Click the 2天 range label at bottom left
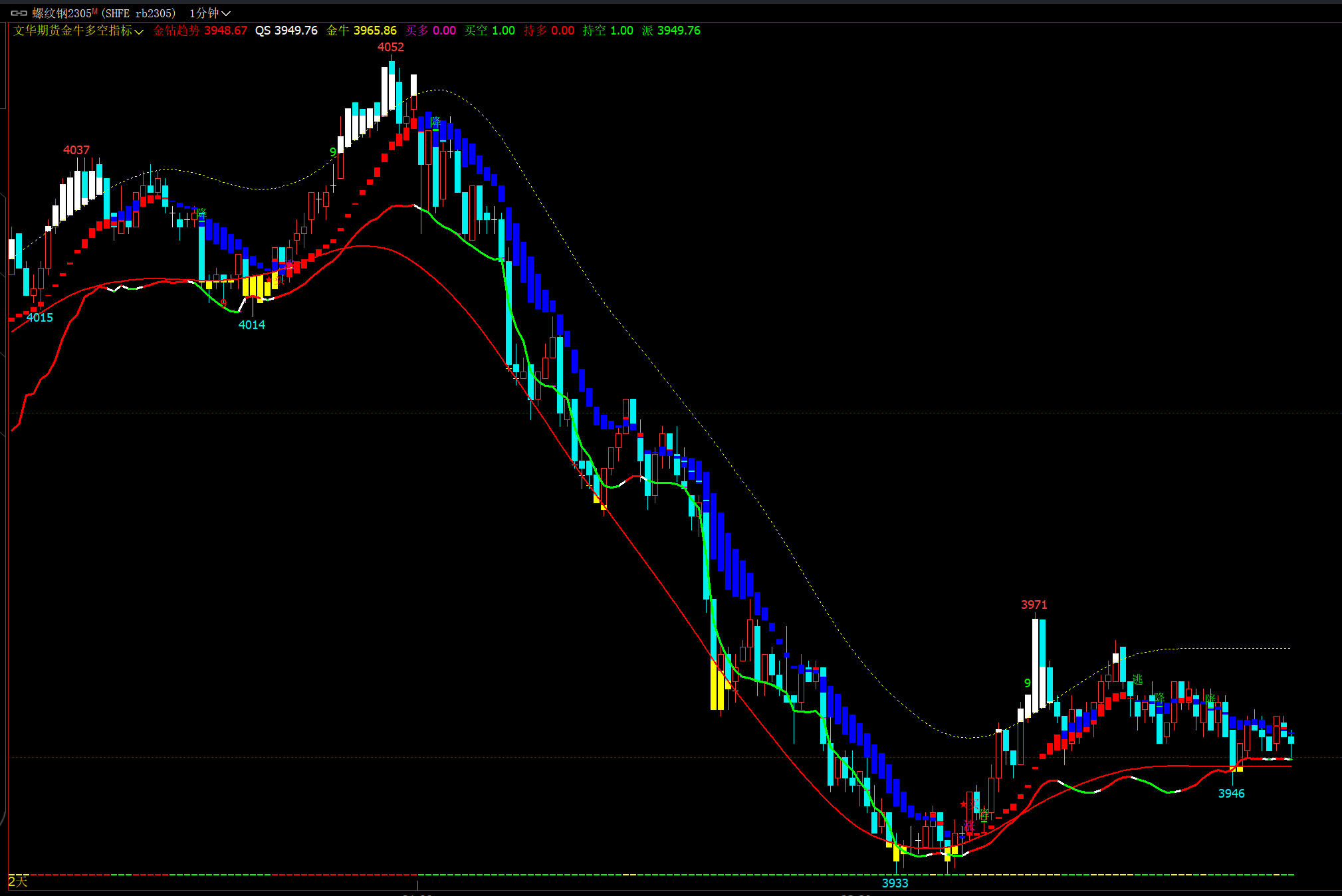This screenshot has height=896, width=1342. 18,881
